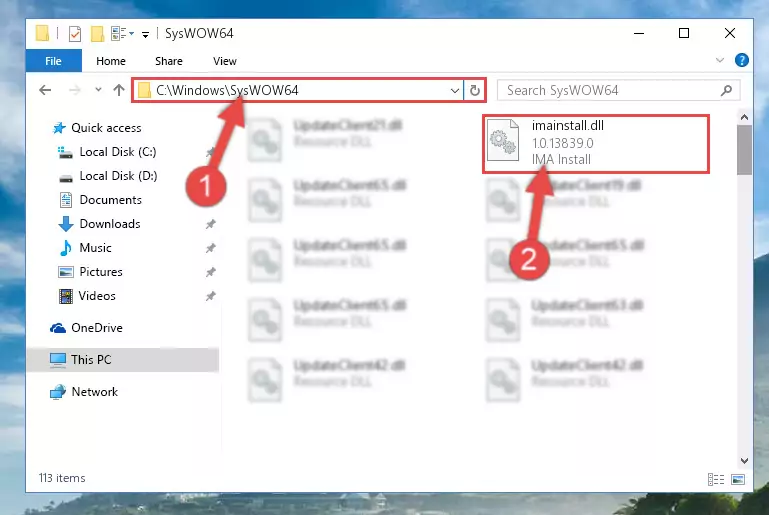This screenshot has height=515, width=769.
Task: Open Downloads in navigation pane
Action: (110, 224)
